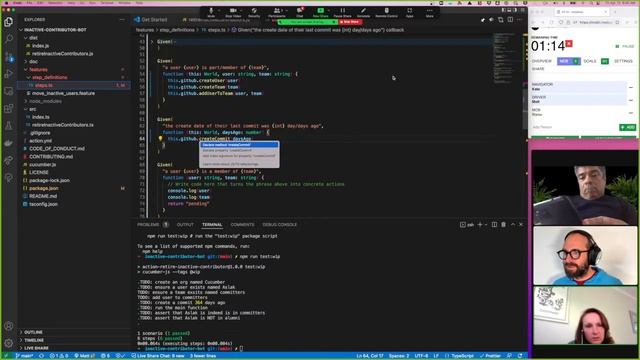Click the kill terminal trash icon

point(503,224)
